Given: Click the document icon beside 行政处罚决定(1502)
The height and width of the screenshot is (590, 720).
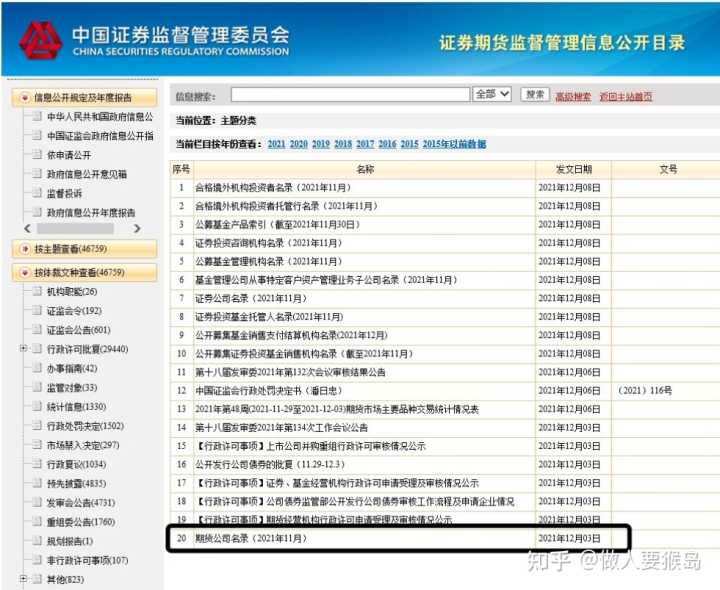Looking at the screenshot, I should pyautogui.click(x=37, y=426).
